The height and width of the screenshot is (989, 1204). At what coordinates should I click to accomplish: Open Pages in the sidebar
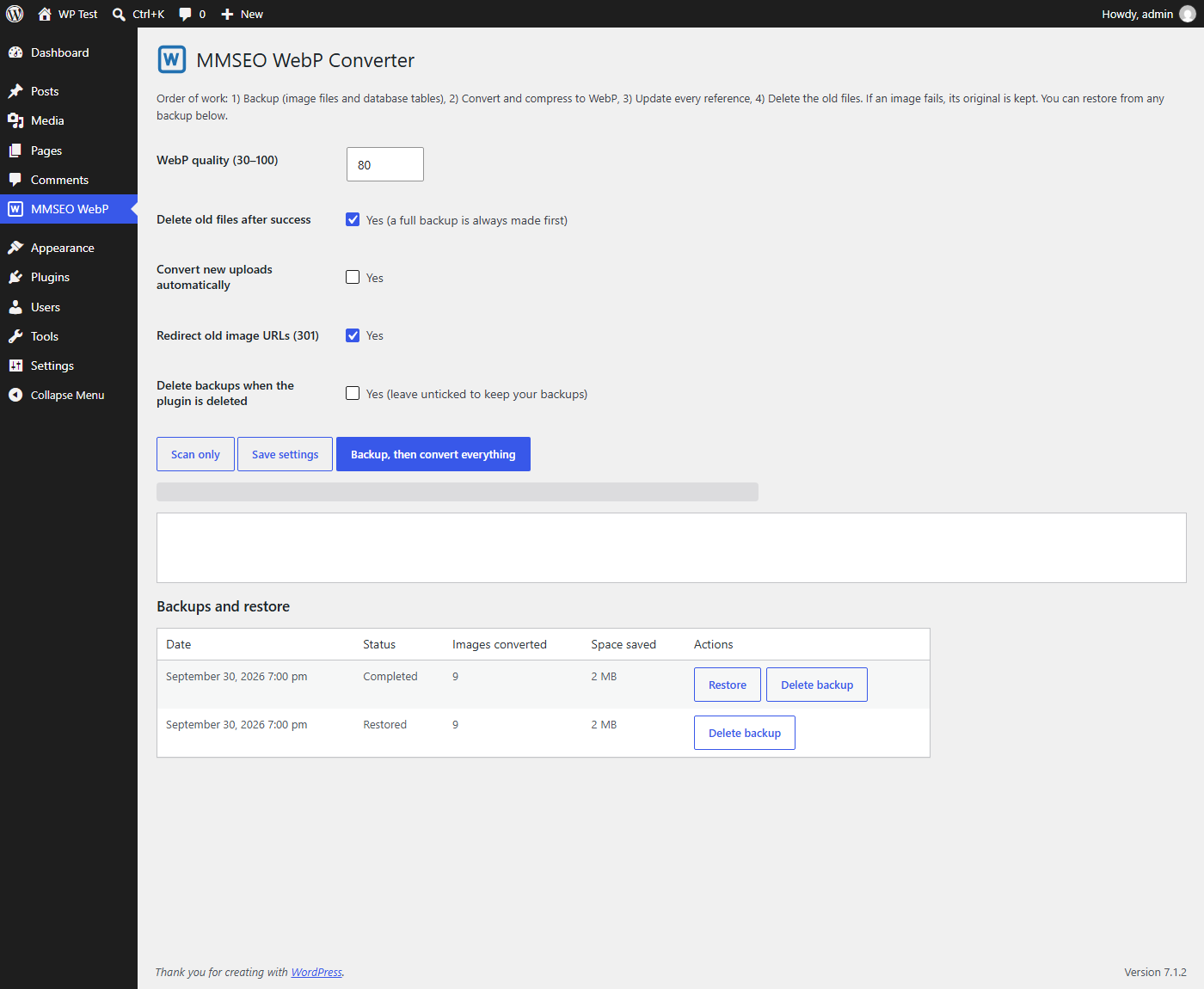[x=69, y=150]
